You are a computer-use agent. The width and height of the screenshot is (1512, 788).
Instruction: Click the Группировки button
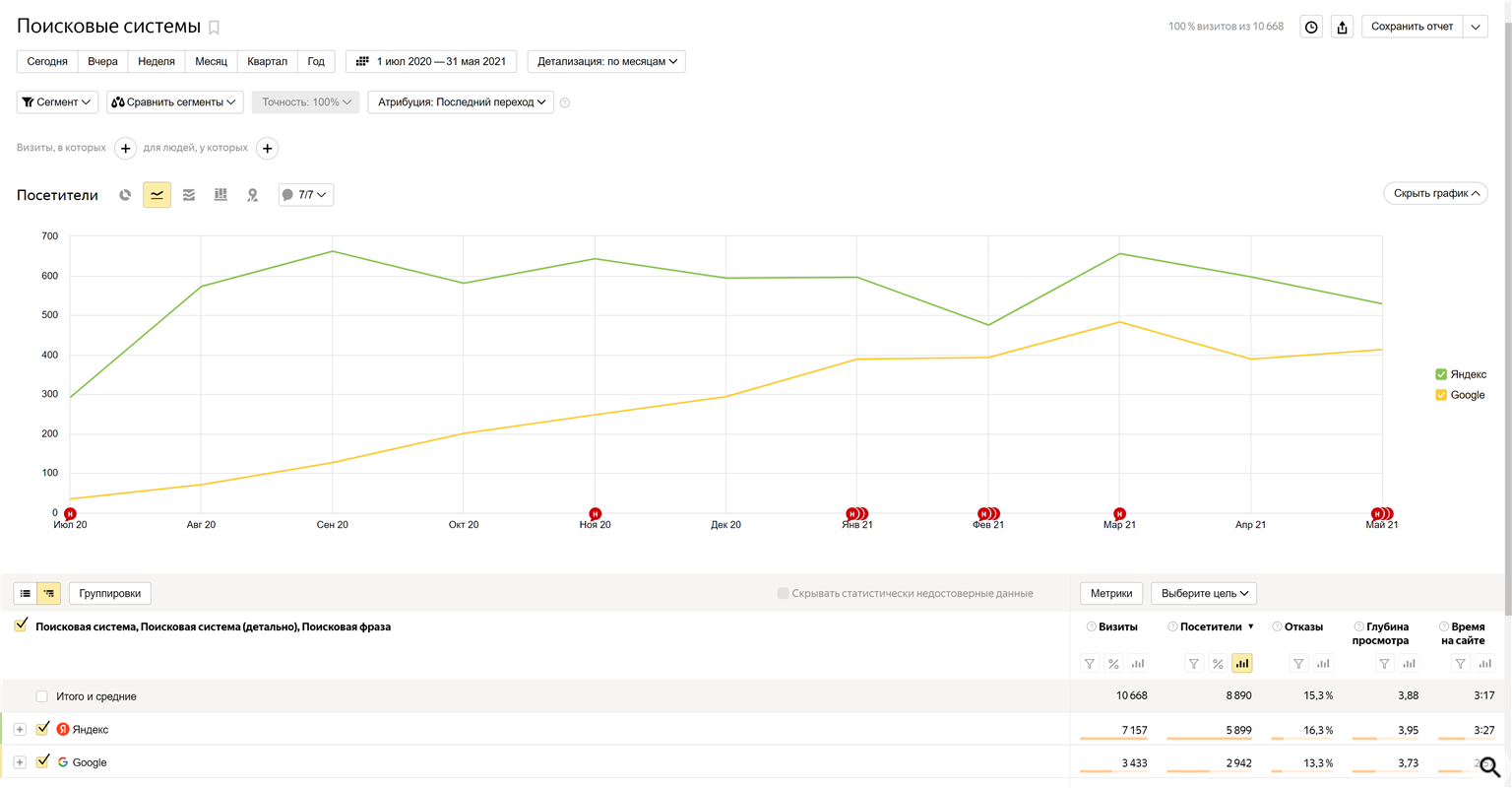click(x=110, y=593)
